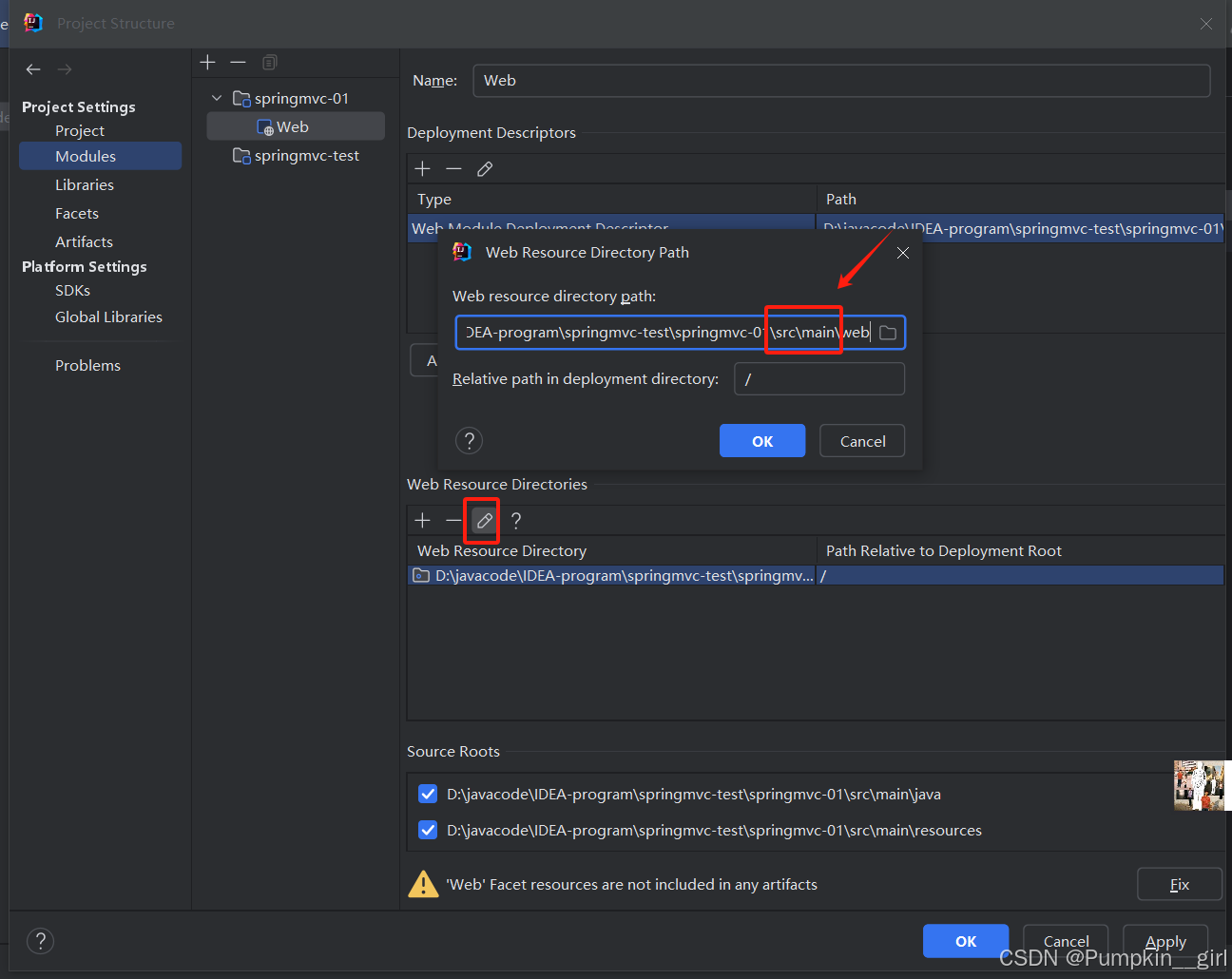
Task: Click the add button in Web Resource Directories
Action: [423, 521]
